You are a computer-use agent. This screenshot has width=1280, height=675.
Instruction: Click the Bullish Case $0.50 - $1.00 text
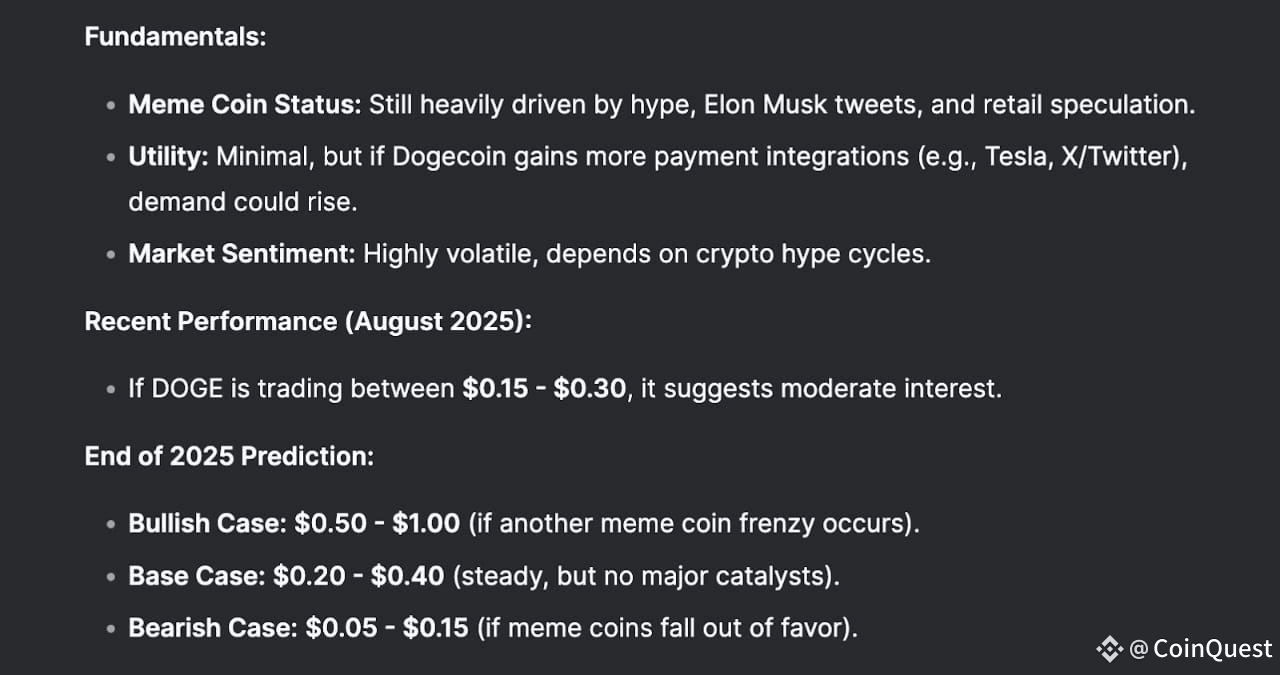click(294, 523)
